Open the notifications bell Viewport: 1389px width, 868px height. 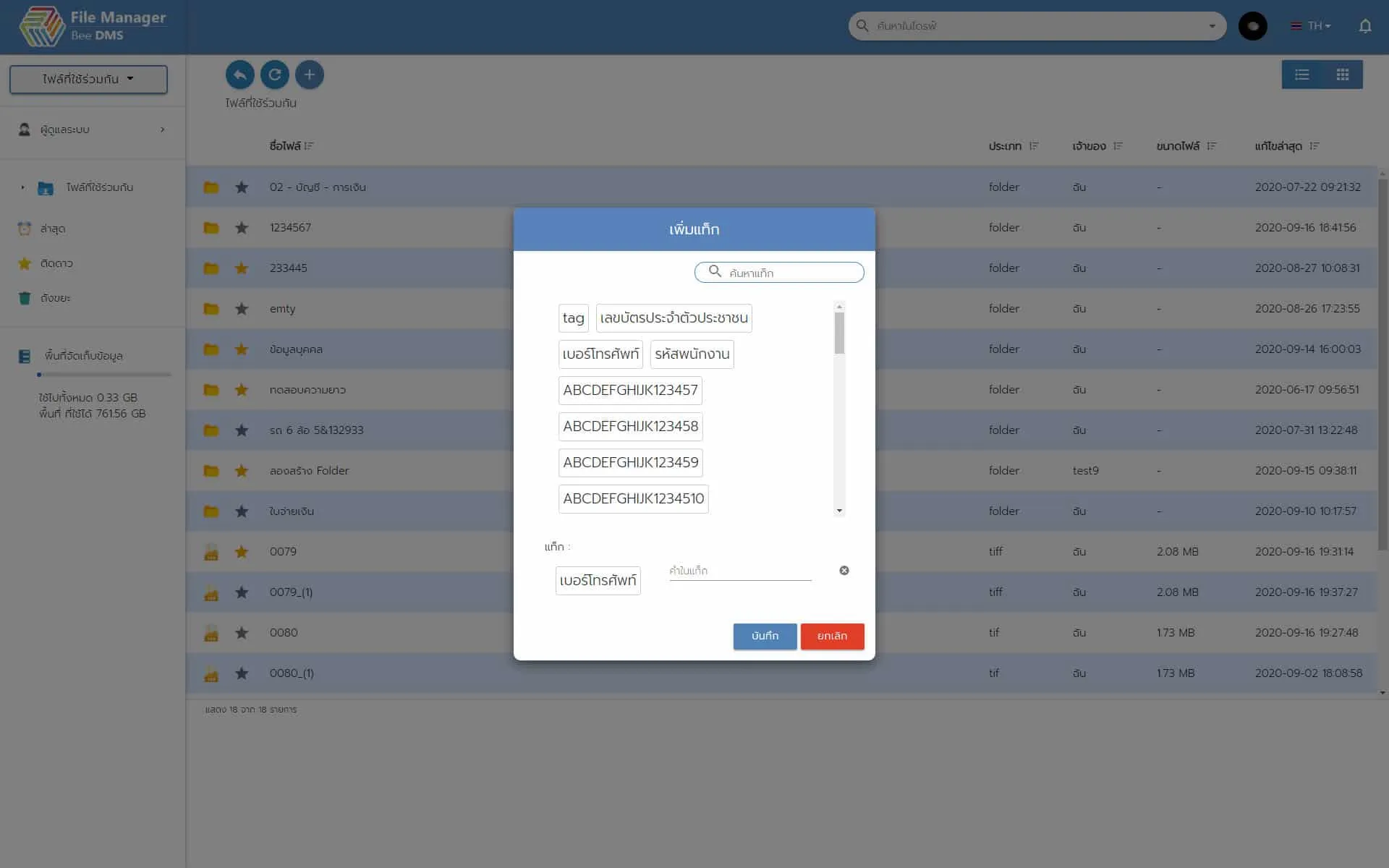[x=1364, y=26]
